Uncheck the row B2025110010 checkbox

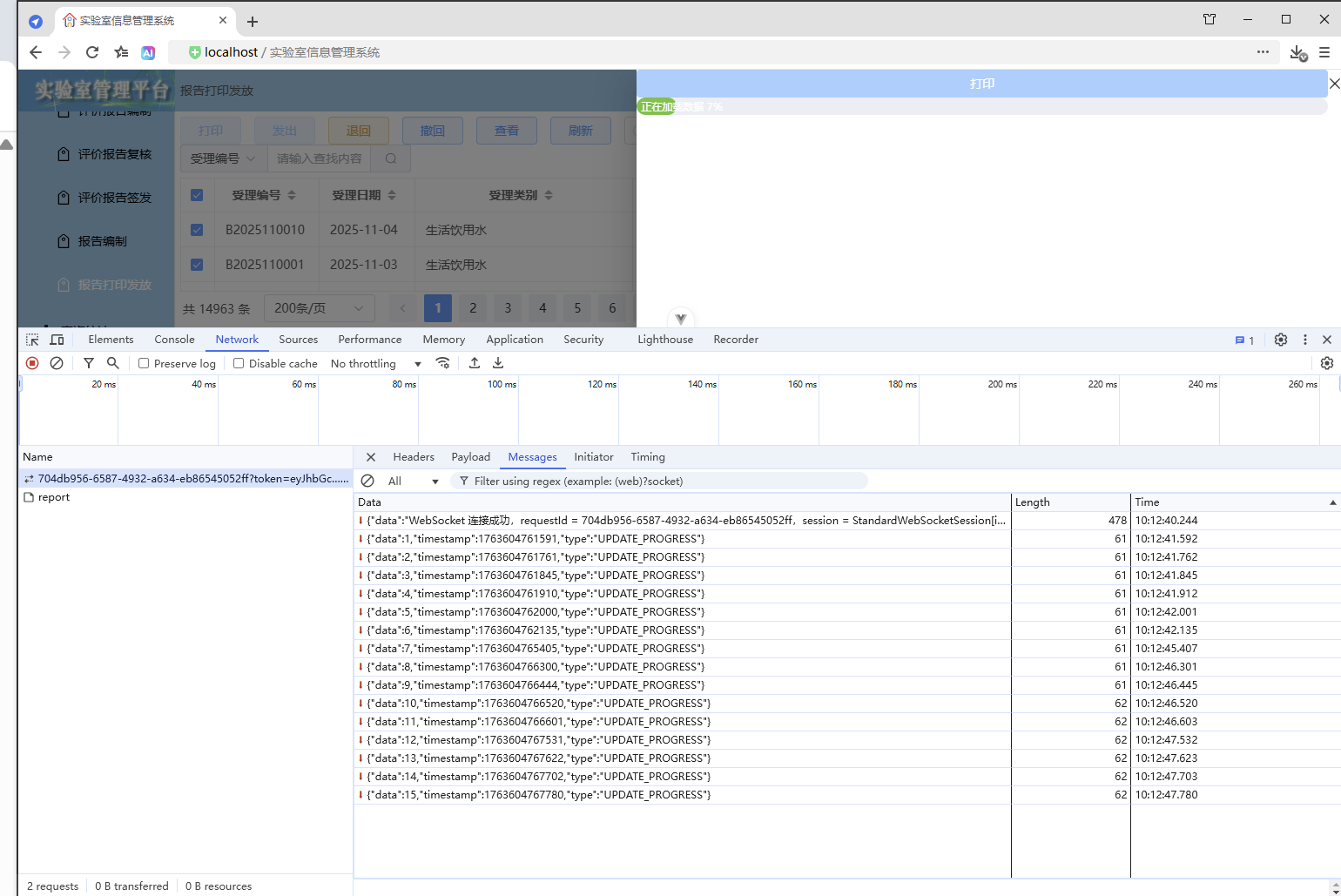[x=197, y=230]
